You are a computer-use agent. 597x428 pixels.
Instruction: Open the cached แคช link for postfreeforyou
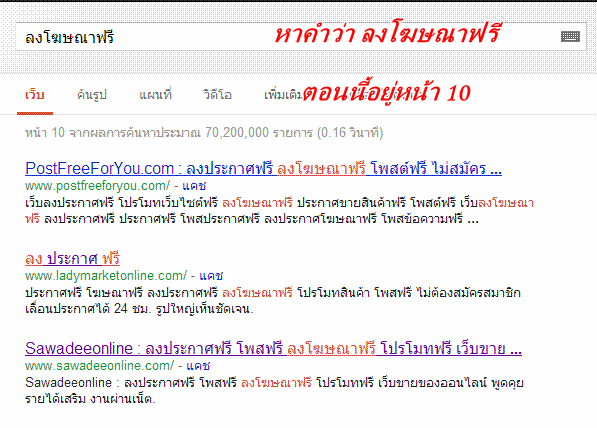pos(194,186)
